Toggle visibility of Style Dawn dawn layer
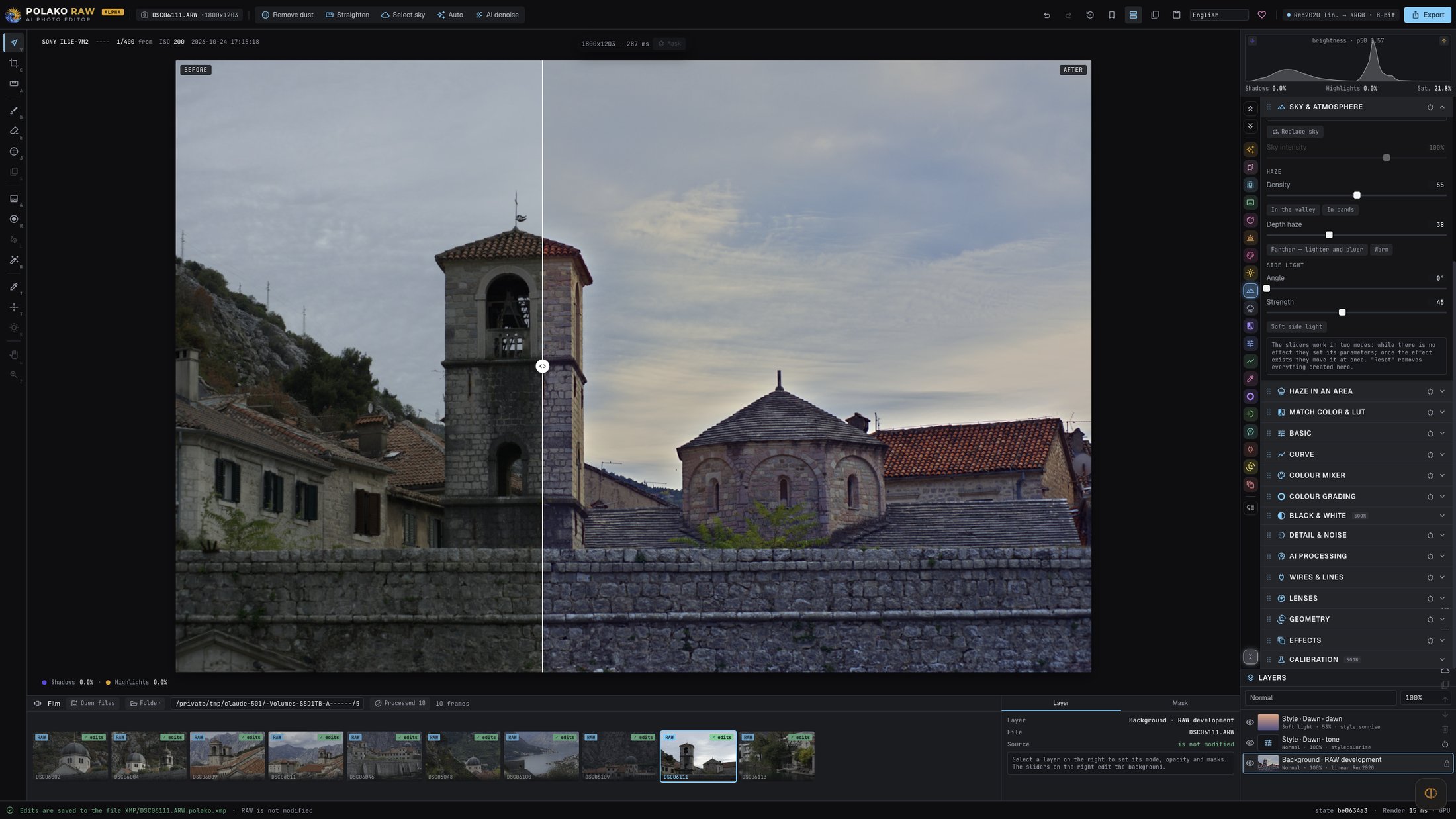Viewport: 1456px width, 819px height. 1250,722
